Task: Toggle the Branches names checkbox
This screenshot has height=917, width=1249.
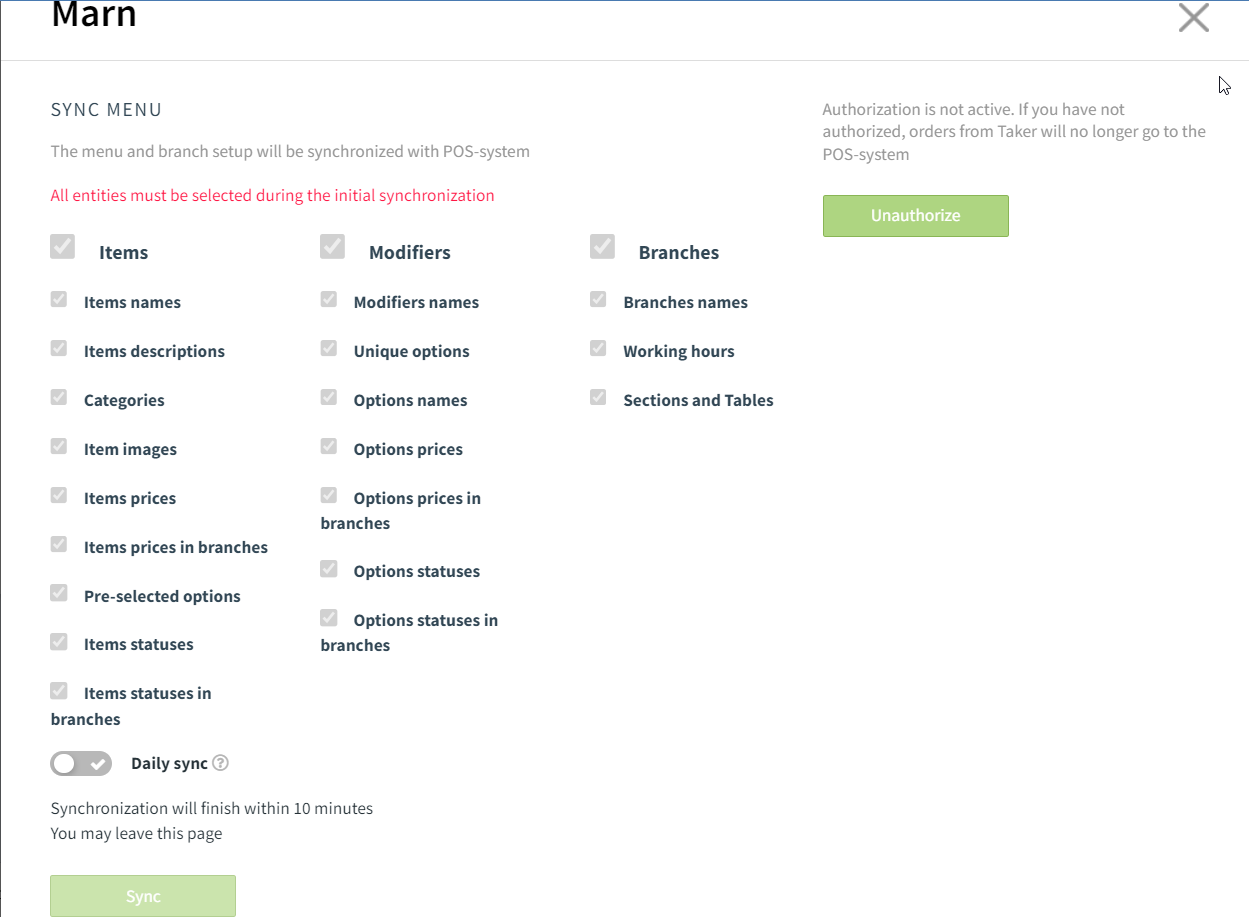Action: pyautogui.click(x=598, y=299)
